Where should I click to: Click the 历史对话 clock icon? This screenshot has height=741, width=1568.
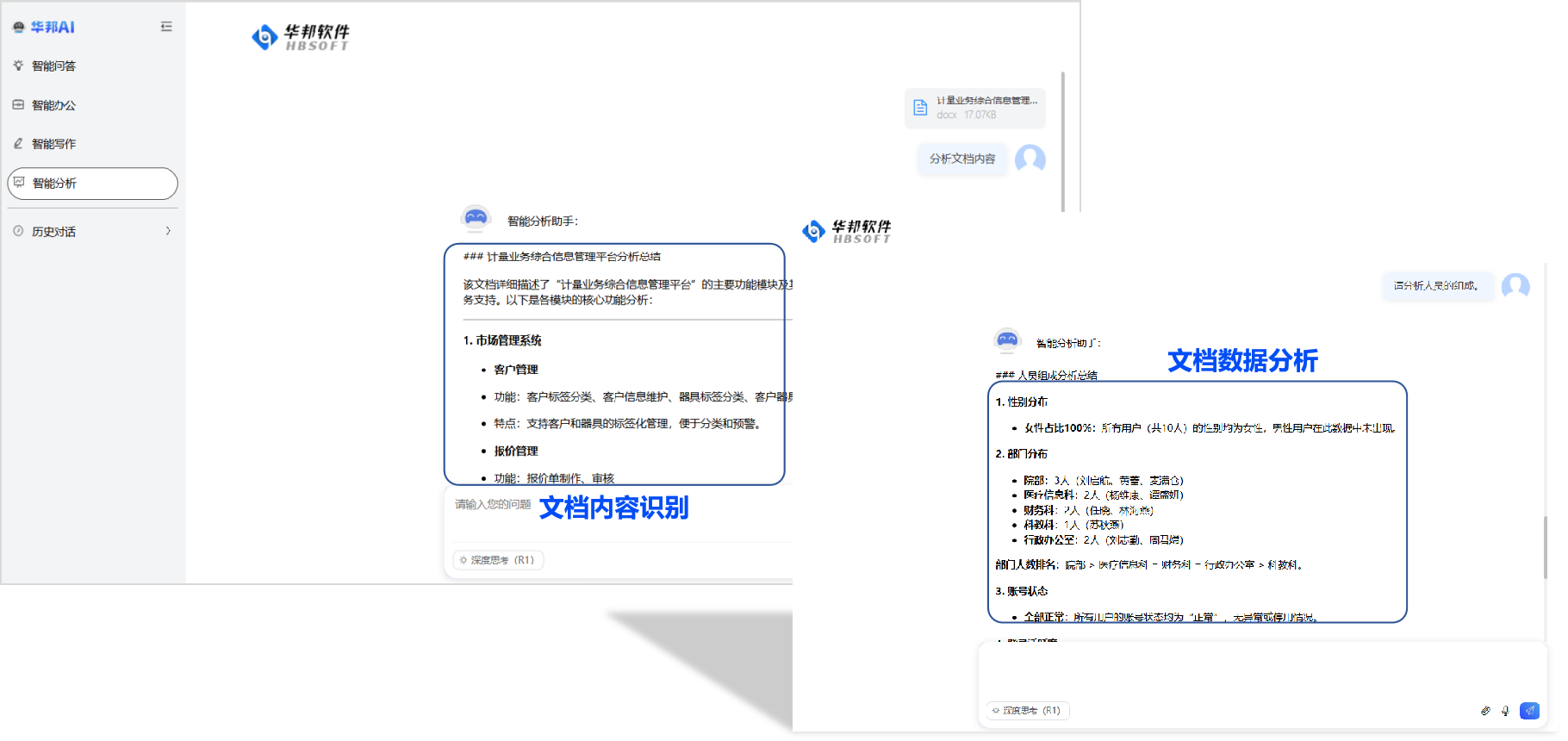click(x=18, y=231)
